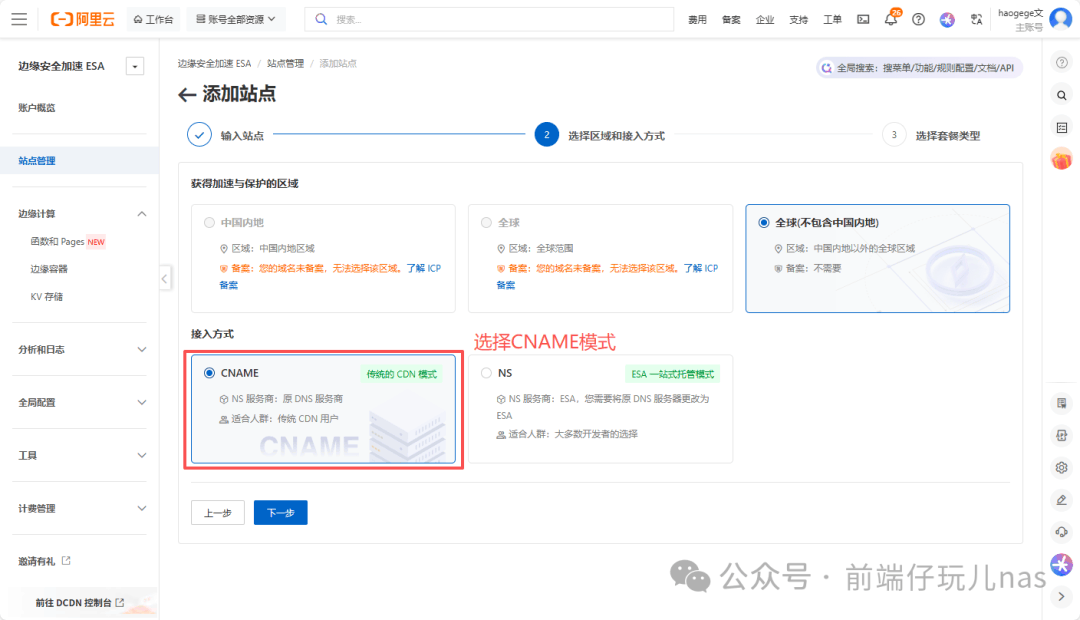Click the 上一步 button
The image size is (1080, 620).
tap(217, 512)
